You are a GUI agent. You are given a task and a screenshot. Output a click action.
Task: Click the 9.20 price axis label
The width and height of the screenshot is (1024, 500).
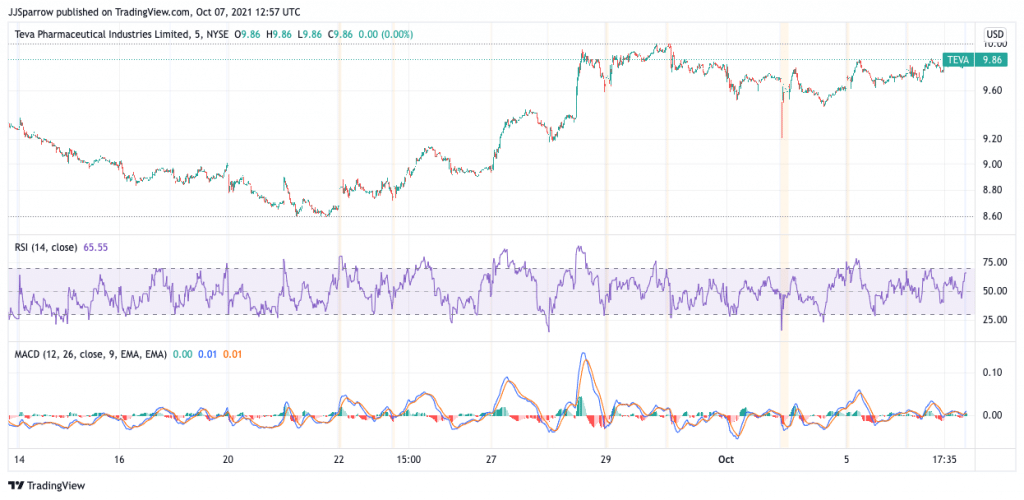[x=995, y=139]
